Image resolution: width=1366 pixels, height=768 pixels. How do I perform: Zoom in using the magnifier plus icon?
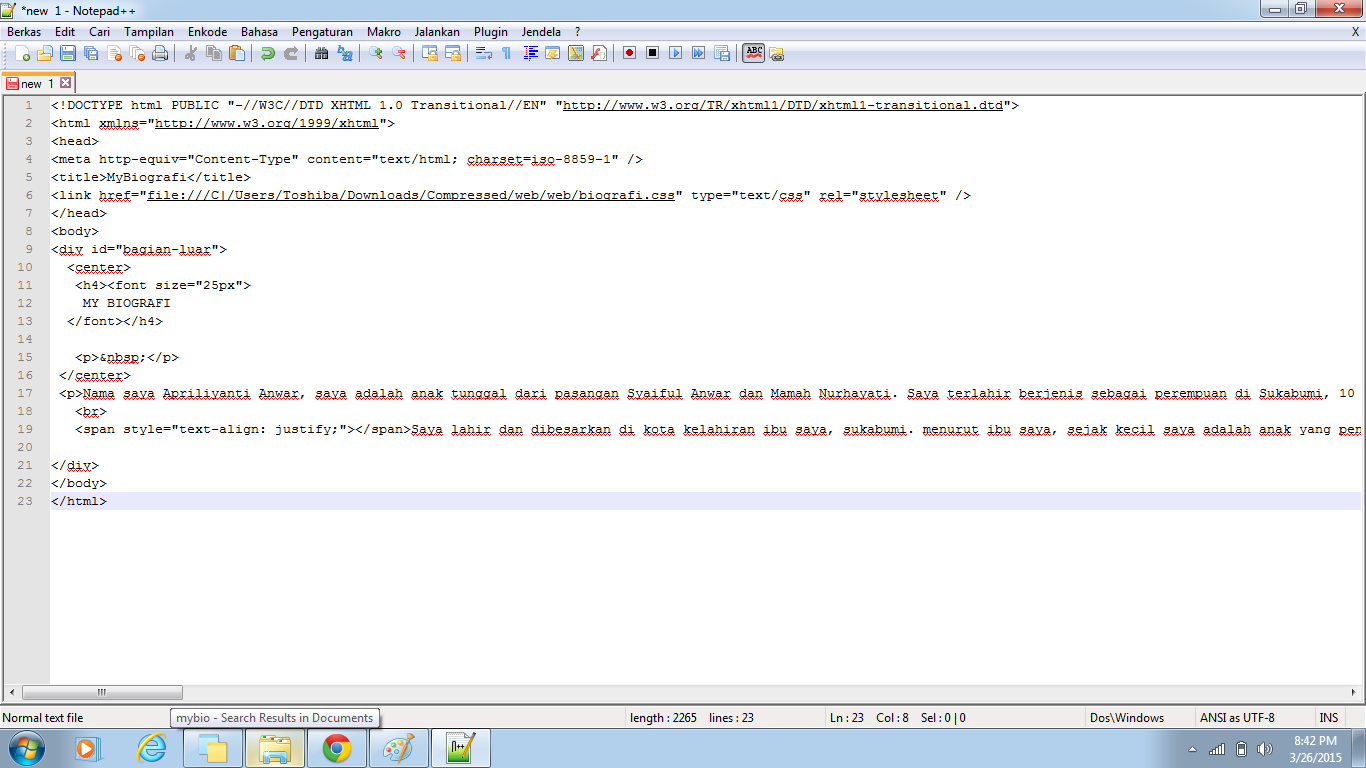click(x=375, y=53)
